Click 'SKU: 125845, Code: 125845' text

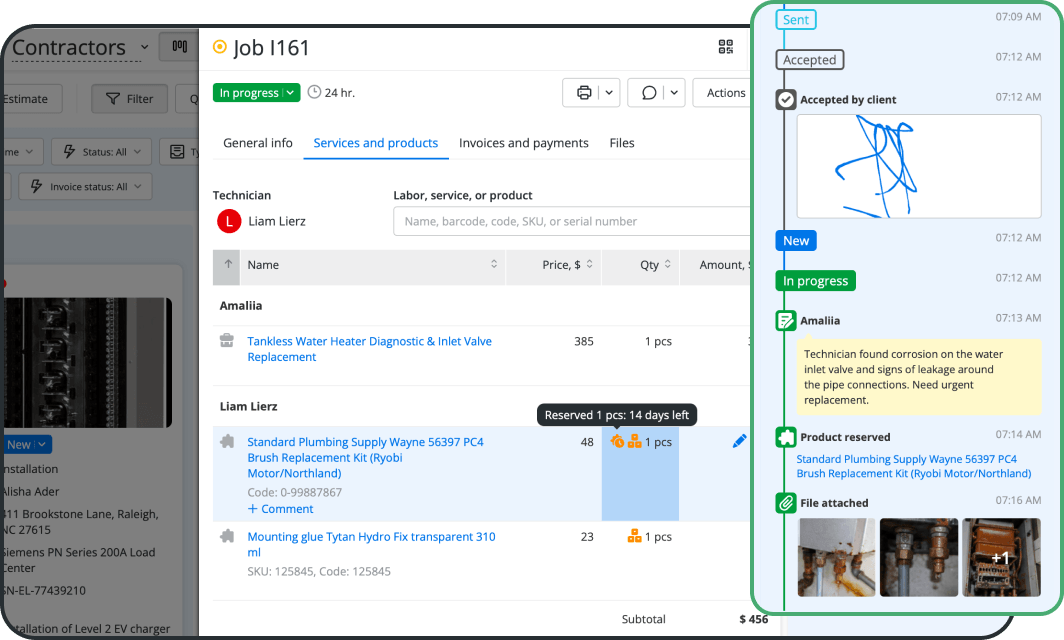pos(319,571)
